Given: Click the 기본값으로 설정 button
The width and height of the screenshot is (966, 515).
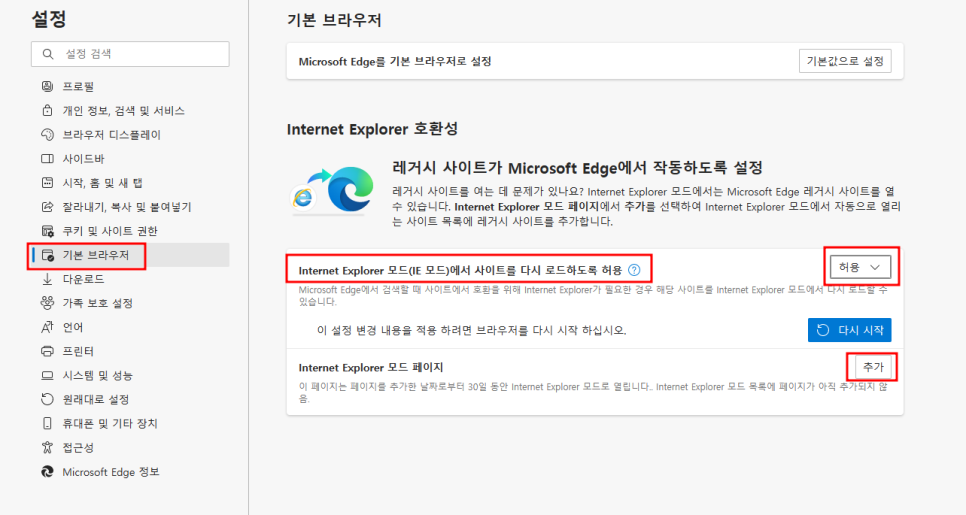Looking at the screenshot, I should [x=845, y=61].
